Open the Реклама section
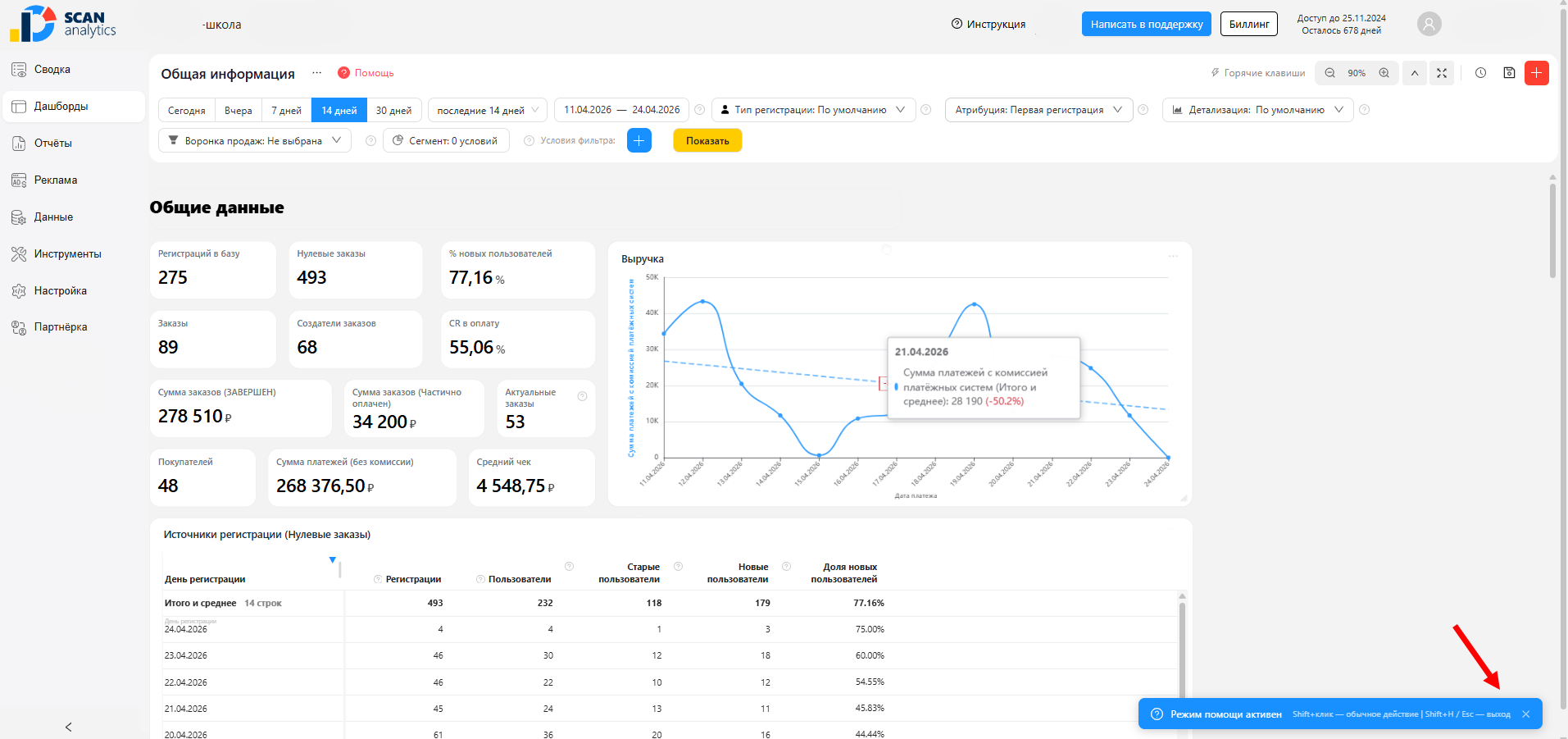The width and height of the screenshot is (1568, 739). tap(74, 180)
